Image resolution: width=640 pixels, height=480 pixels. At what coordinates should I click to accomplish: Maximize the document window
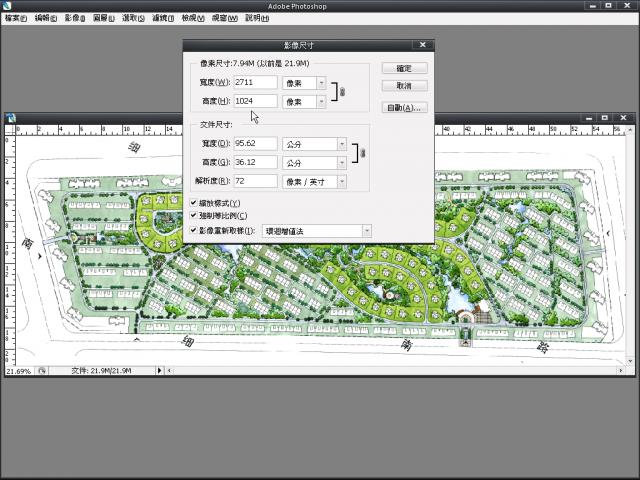(604, 118)
